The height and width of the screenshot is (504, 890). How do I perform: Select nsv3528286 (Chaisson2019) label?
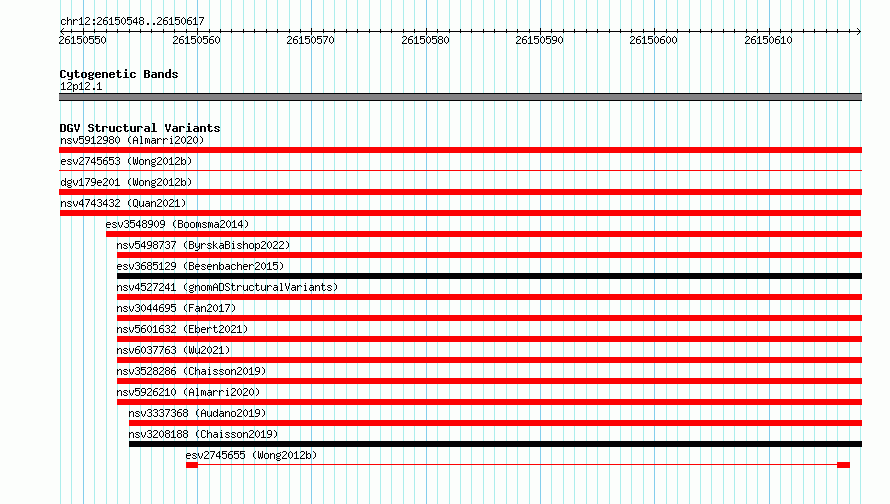[x=191, y=371]
